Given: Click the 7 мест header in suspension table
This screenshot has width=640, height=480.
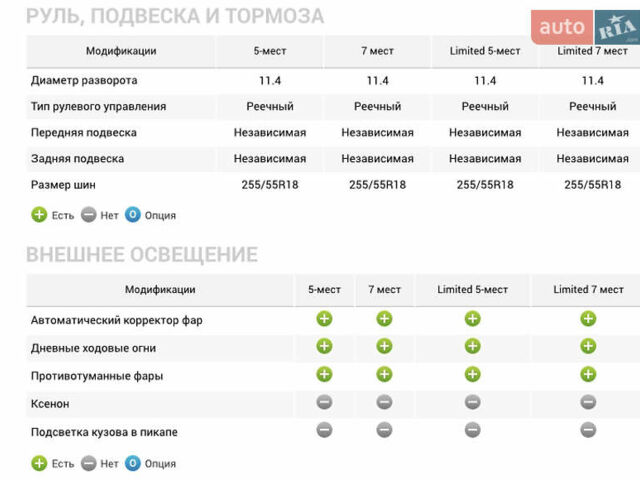Looking at the screenshot, I should (378, 51).
